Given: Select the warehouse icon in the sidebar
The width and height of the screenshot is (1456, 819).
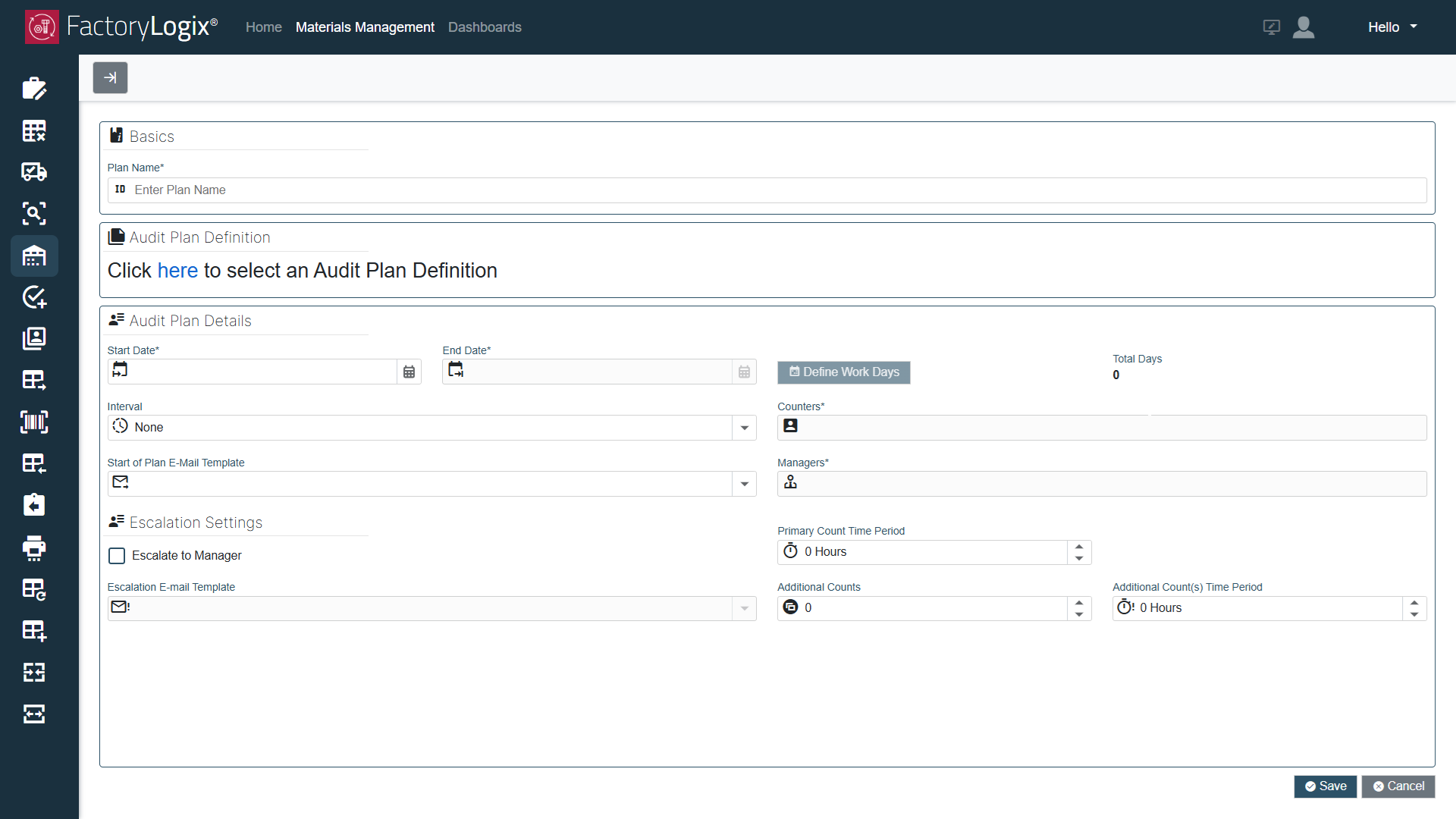Looking at the screenshot, I should tap(34, 256).
